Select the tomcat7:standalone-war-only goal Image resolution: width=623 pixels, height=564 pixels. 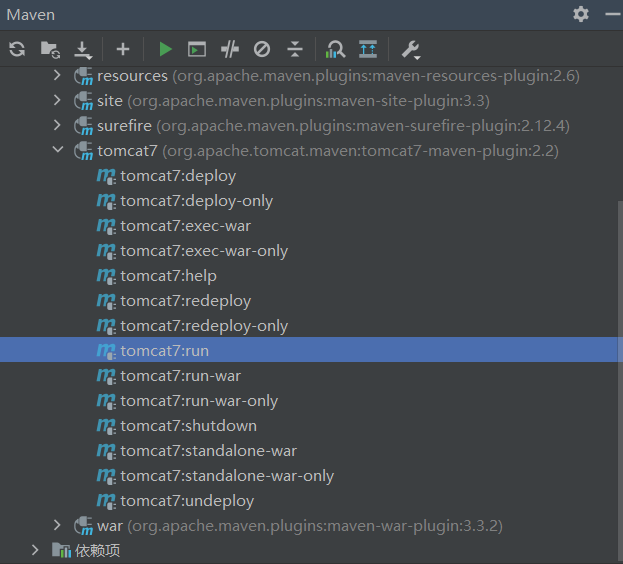(227, 476)
